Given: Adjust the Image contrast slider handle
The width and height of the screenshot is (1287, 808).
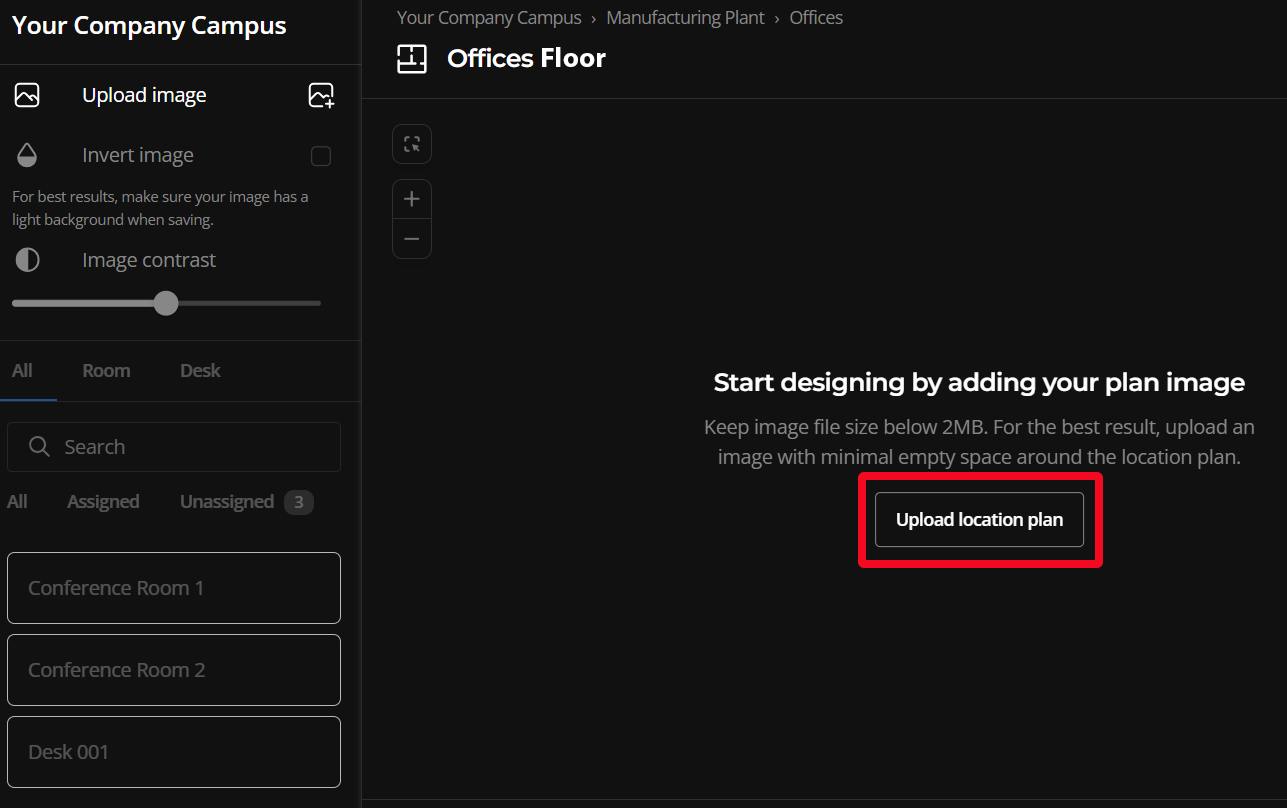Looking at the screenshot, I should (166, 303).
